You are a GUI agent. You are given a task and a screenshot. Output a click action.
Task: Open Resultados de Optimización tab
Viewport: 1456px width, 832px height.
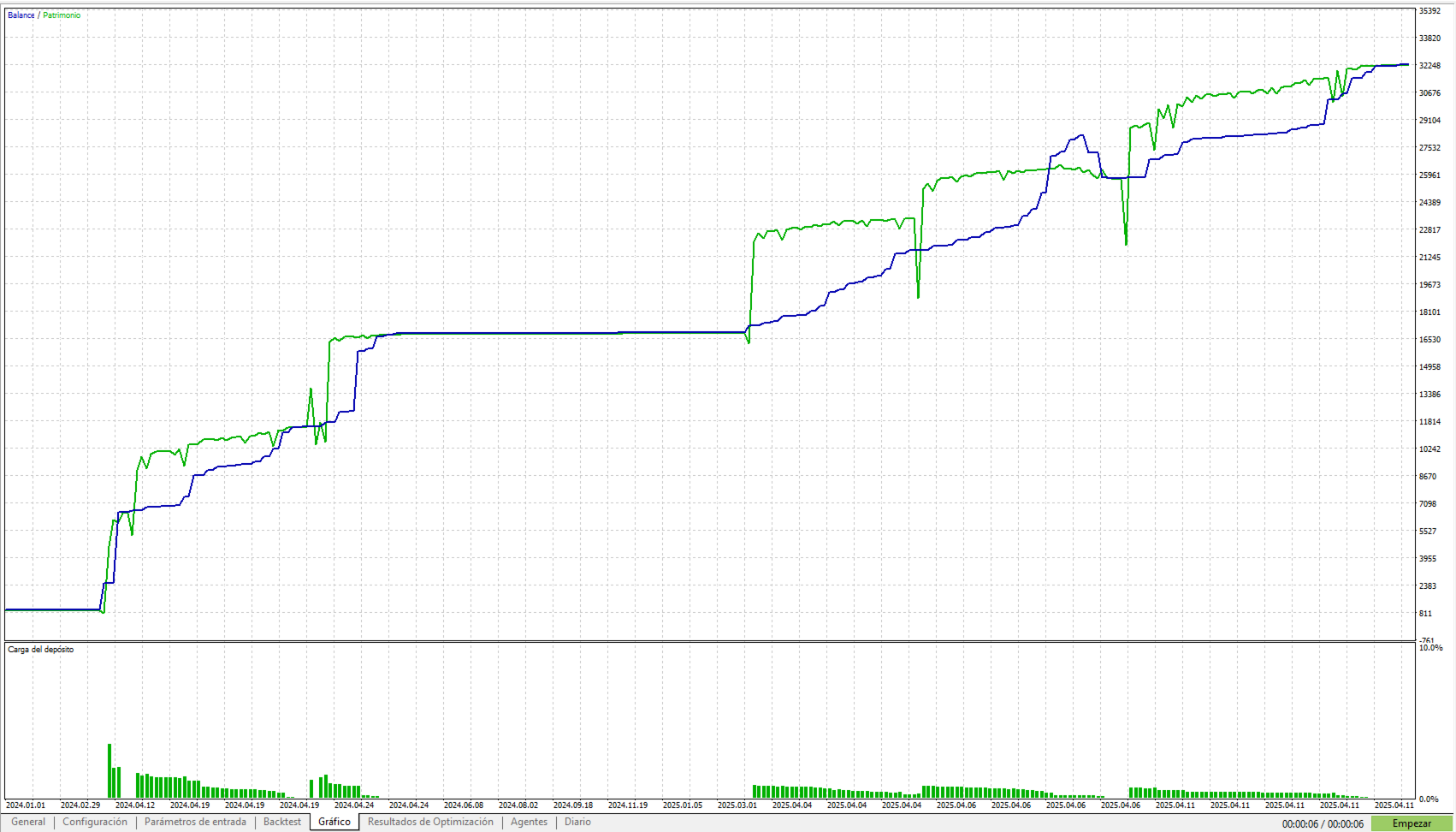point(430,822)
